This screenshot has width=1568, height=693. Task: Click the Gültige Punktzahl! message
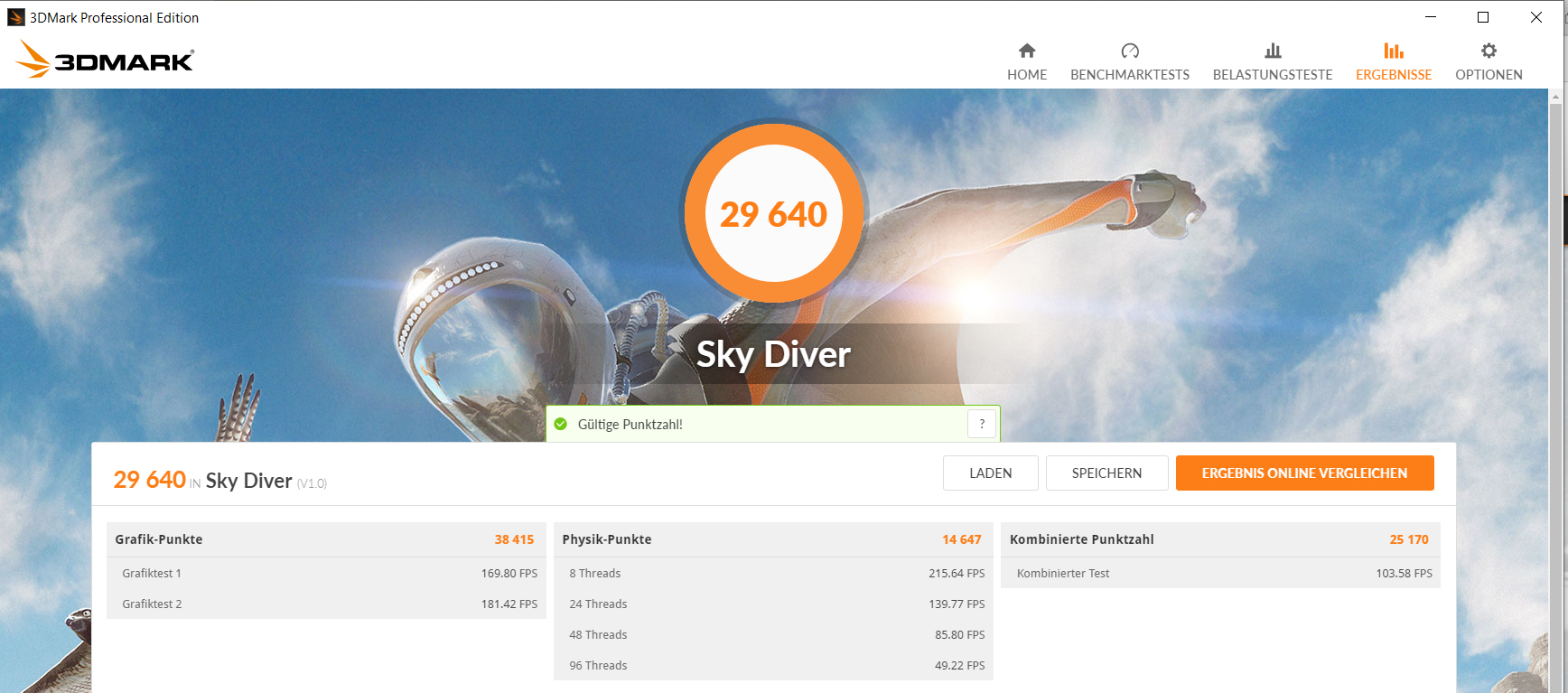pos(630,424)
